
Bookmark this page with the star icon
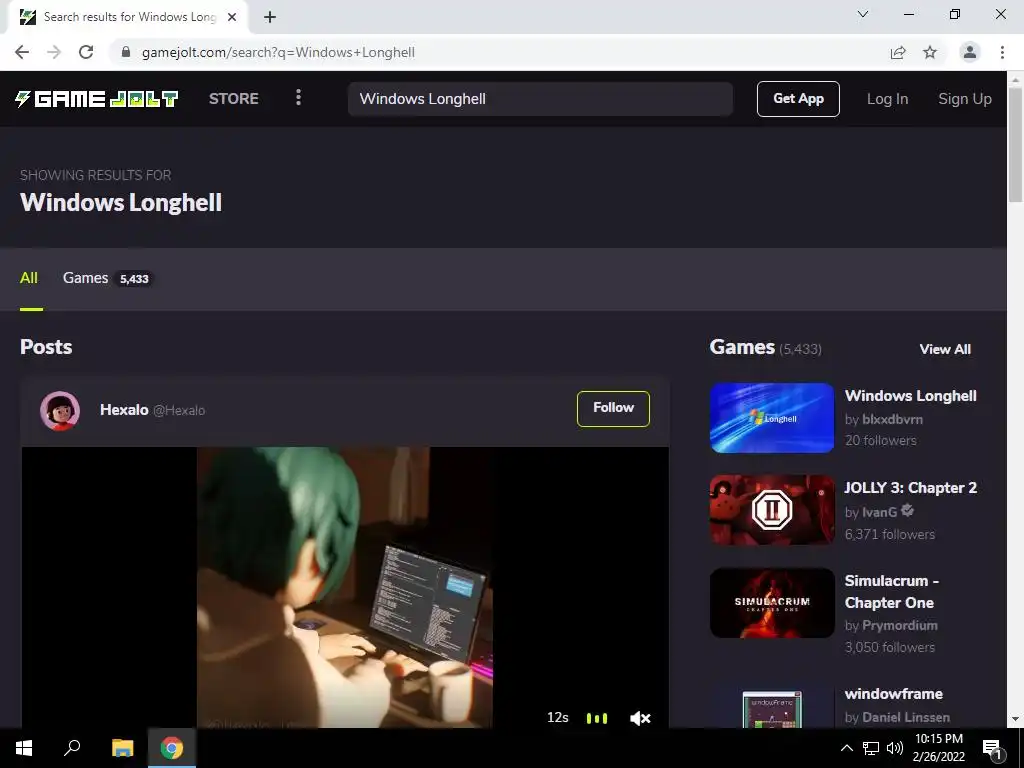click(x=930, y=52)
